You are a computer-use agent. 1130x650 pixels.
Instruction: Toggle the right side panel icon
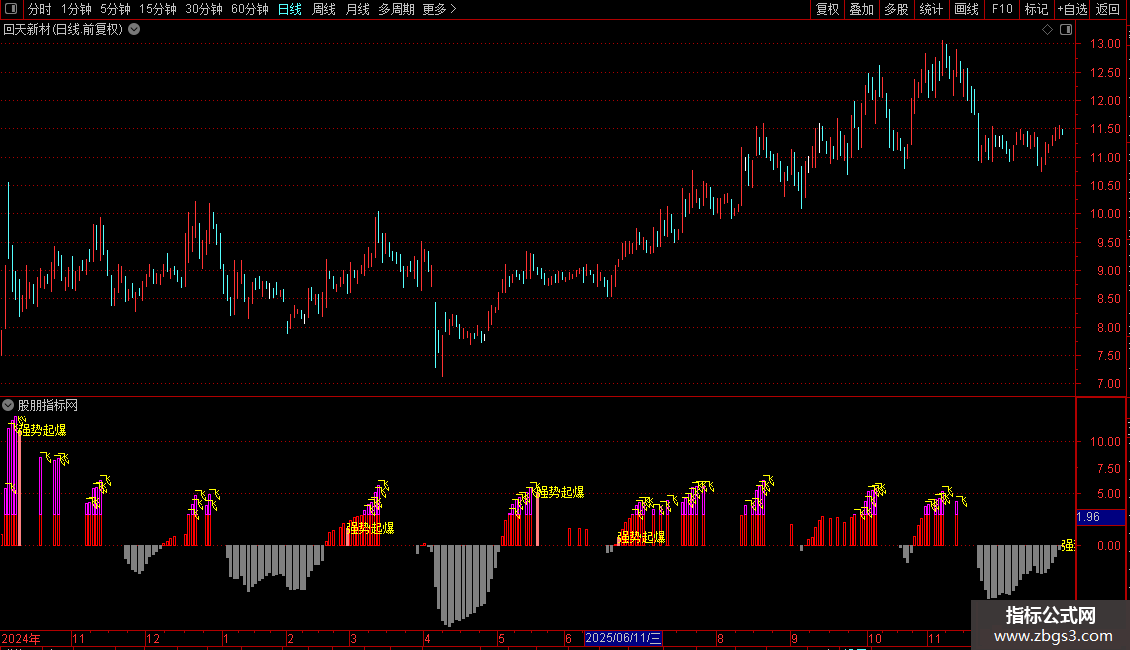1066,30
